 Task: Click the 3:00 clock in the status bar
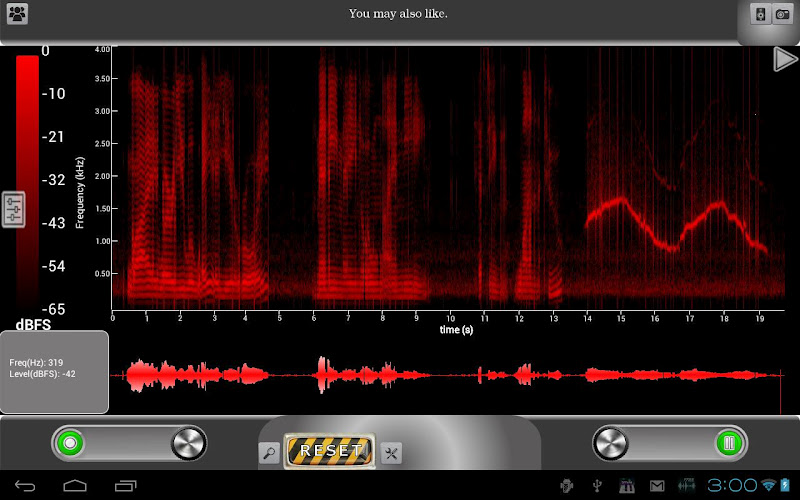pos(732,485)
